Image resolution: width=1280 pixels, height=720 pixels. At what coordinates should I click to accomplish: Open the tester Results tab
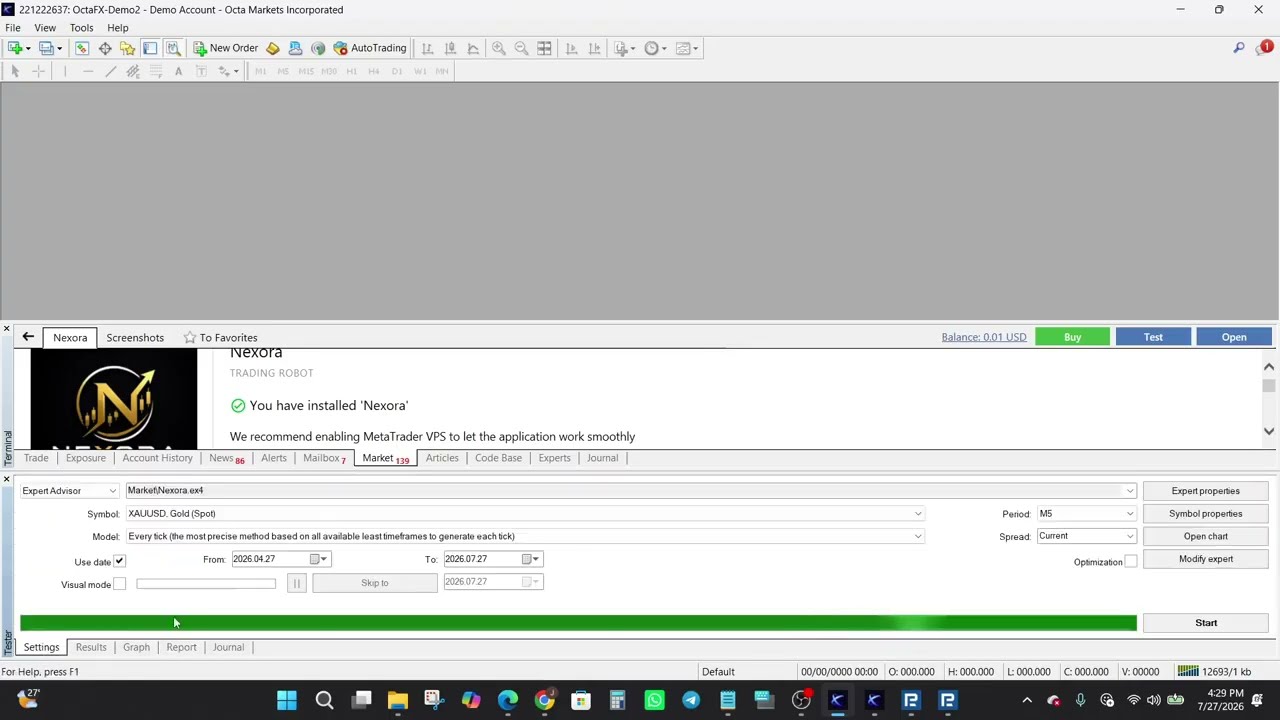91,647
